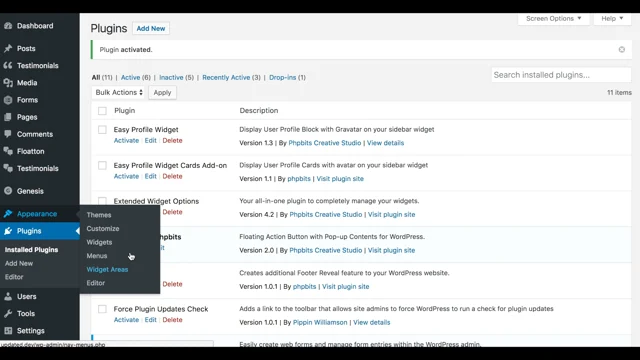Screen dimensions: 640x360
Task: Filter plugins by Inactive
Action: [171, 78]
